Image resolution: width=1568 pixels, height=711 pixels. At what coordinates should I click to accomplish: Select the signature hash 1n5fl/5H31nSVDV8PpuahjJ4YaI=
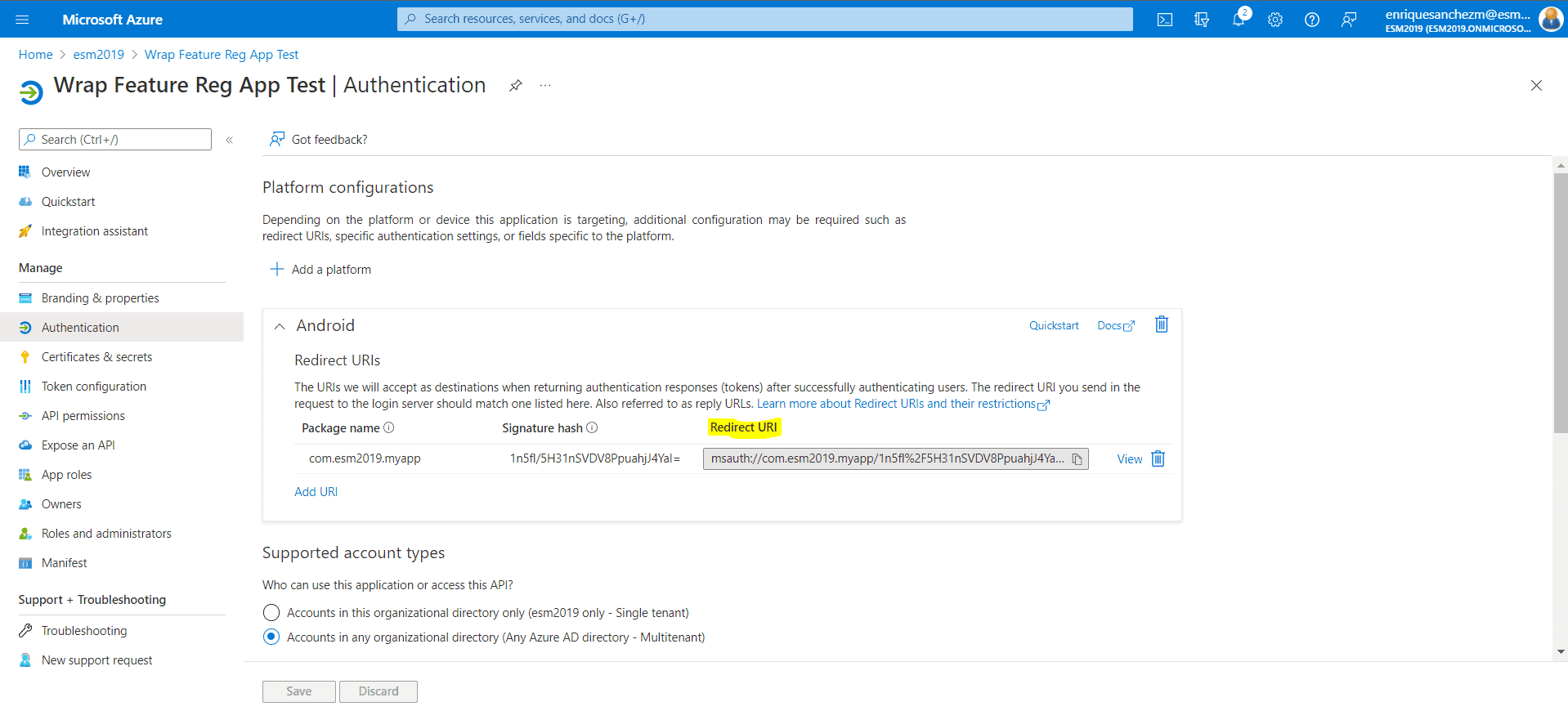595,458
